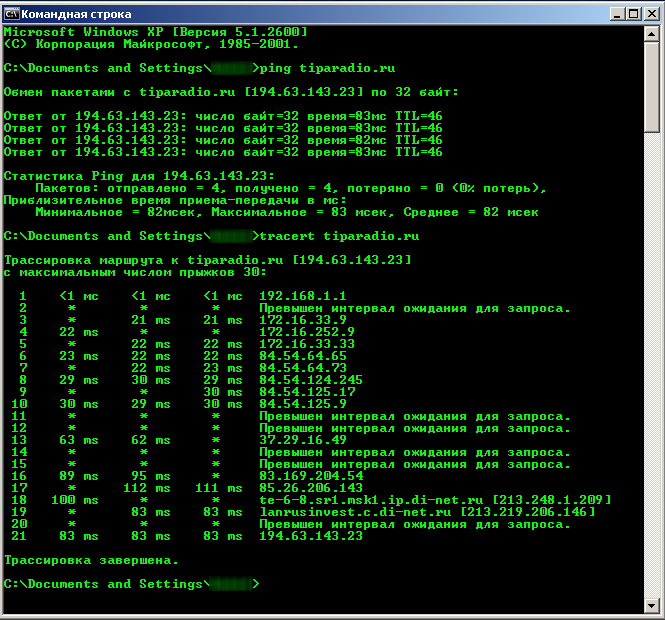Click hop 1 address 192.168.1.1
The height and width of the screenshot is (620, 665).
(302, 296)
